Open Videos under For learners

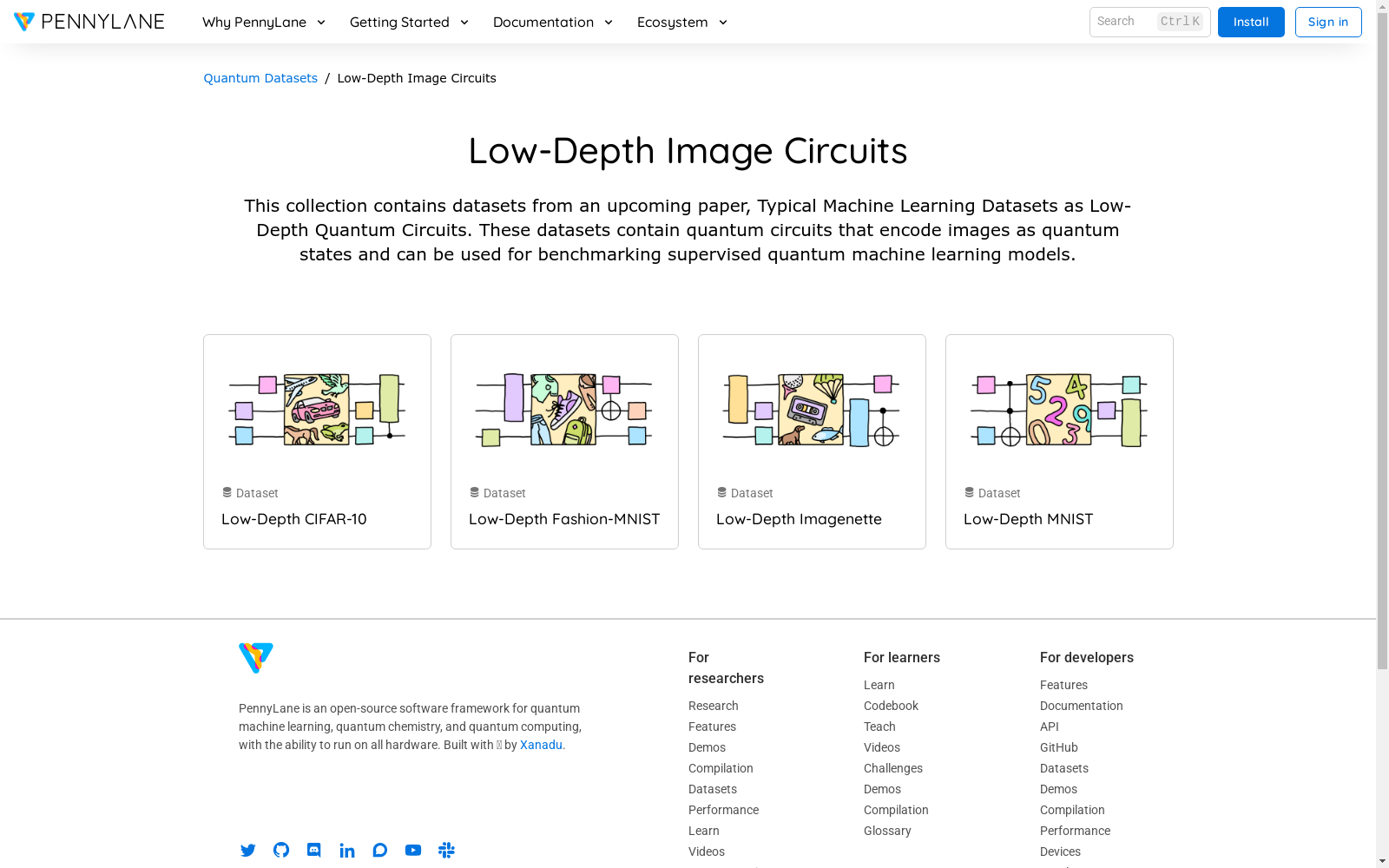tap(882, 747)
